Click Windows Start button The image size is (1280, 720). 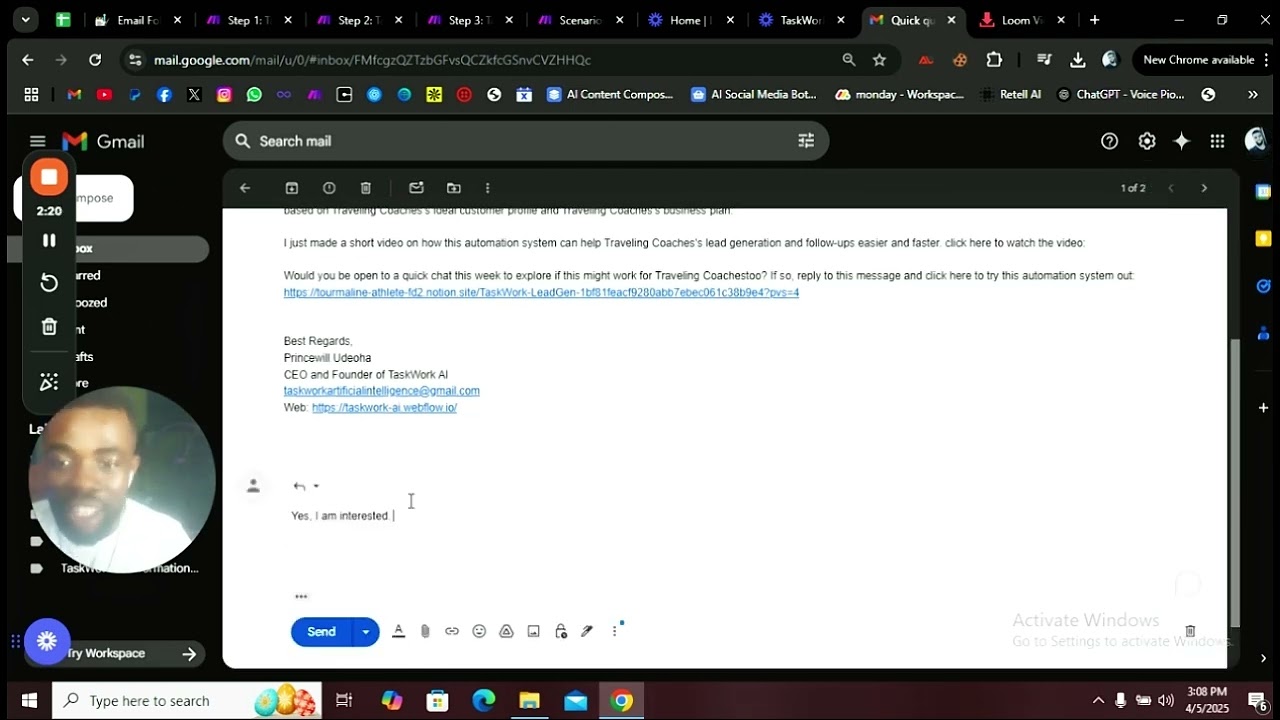pyautogui.click(x=28, y=700)
